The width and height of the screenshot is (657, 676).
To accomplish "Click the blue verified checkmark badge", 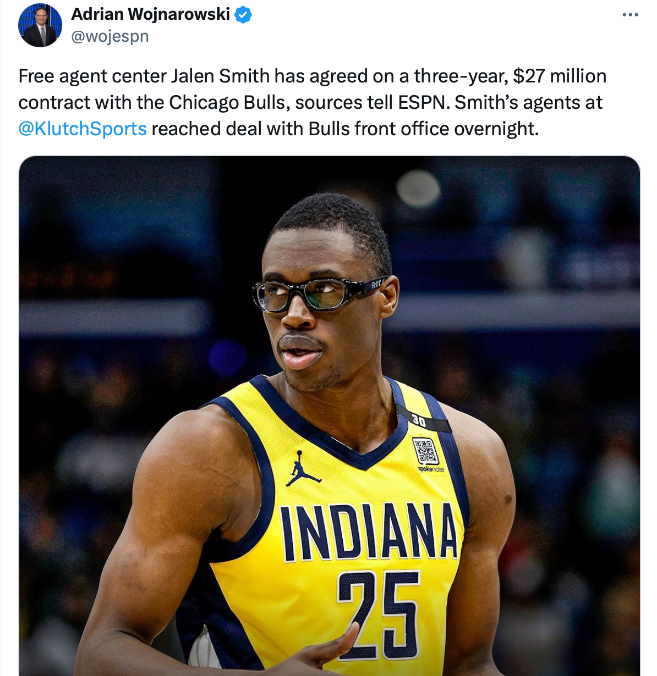I will click(243, 15).
